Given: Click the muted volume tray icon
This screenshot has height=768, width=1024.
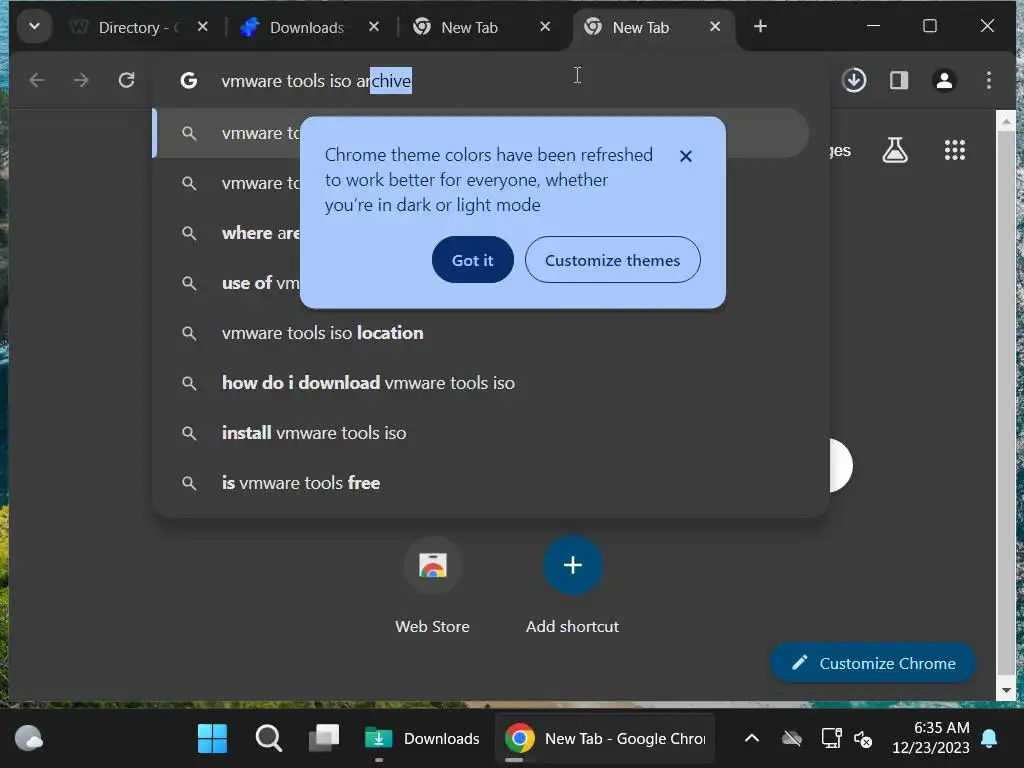Looking at the screenshot, I should [x=863, y=739].
